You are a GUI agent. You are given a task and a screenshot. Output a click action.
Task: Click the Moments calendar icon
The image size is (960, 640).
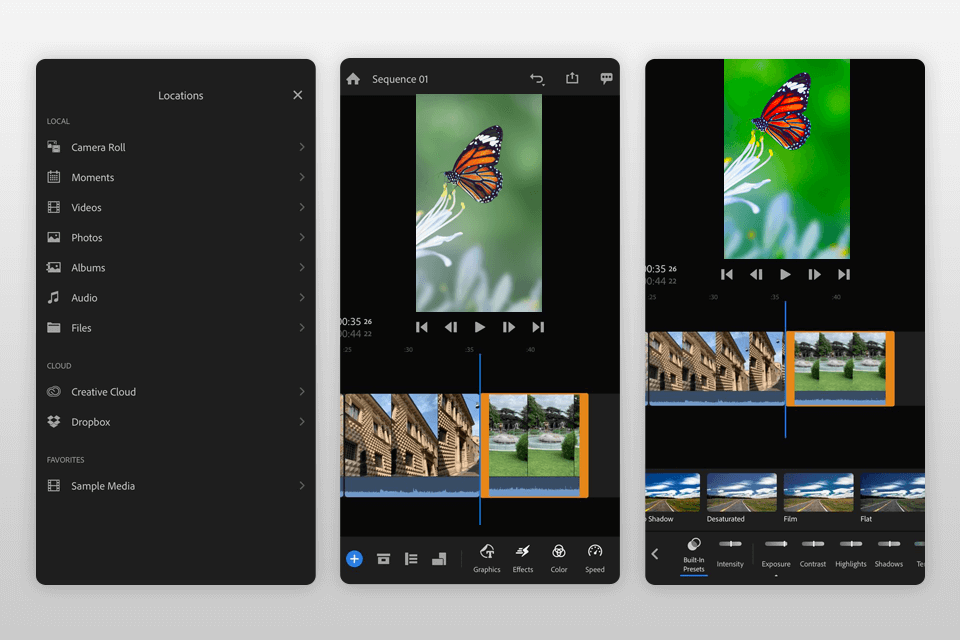coord(54,177)
